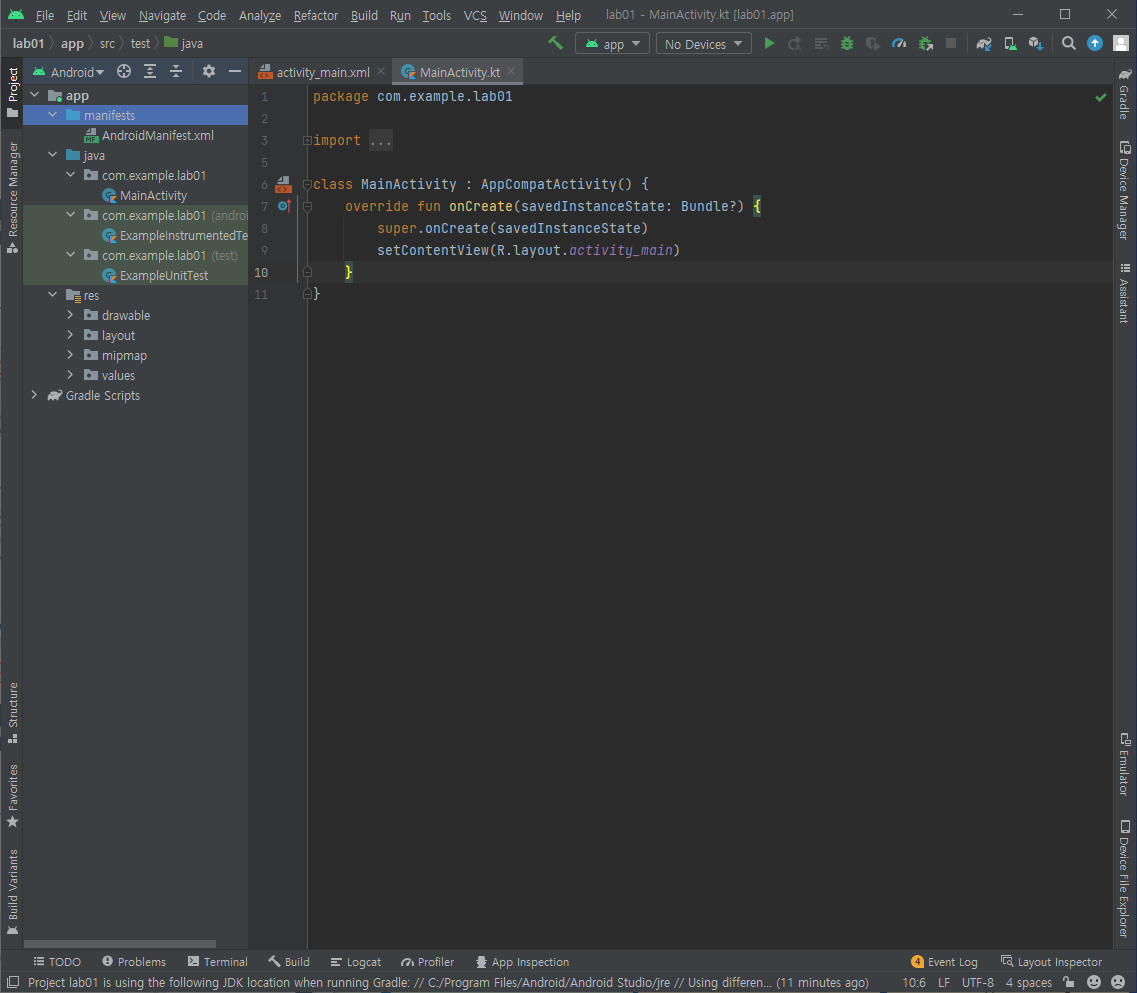Unfold the collapsed import block

click(307, 141)
